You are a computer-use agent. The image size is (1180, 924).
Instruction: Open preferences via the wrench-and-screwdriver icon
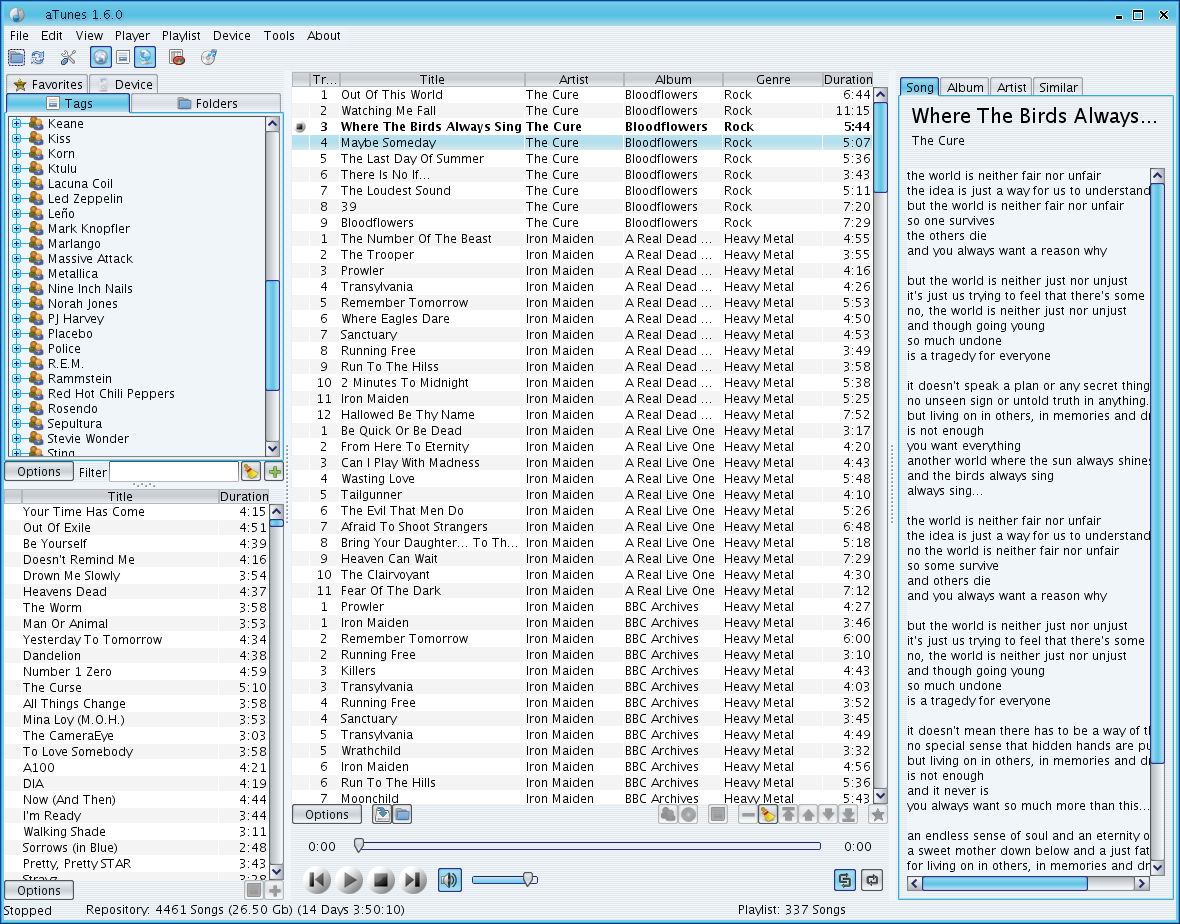coord(68,58)
